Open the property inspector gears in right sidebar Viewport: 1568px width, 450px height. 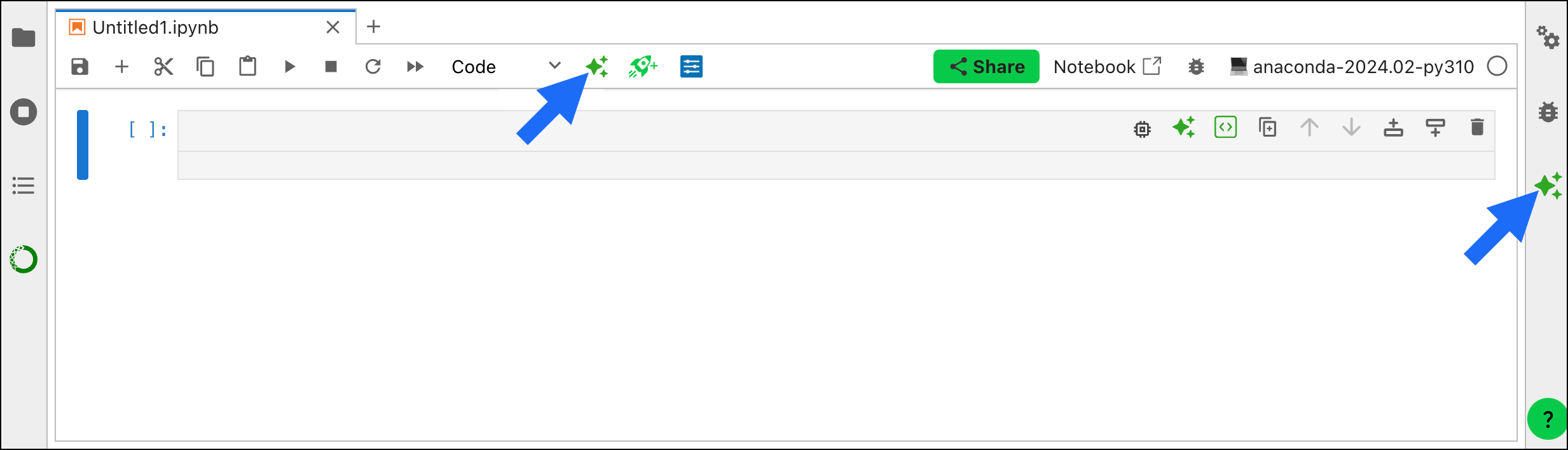(1548, 37)
